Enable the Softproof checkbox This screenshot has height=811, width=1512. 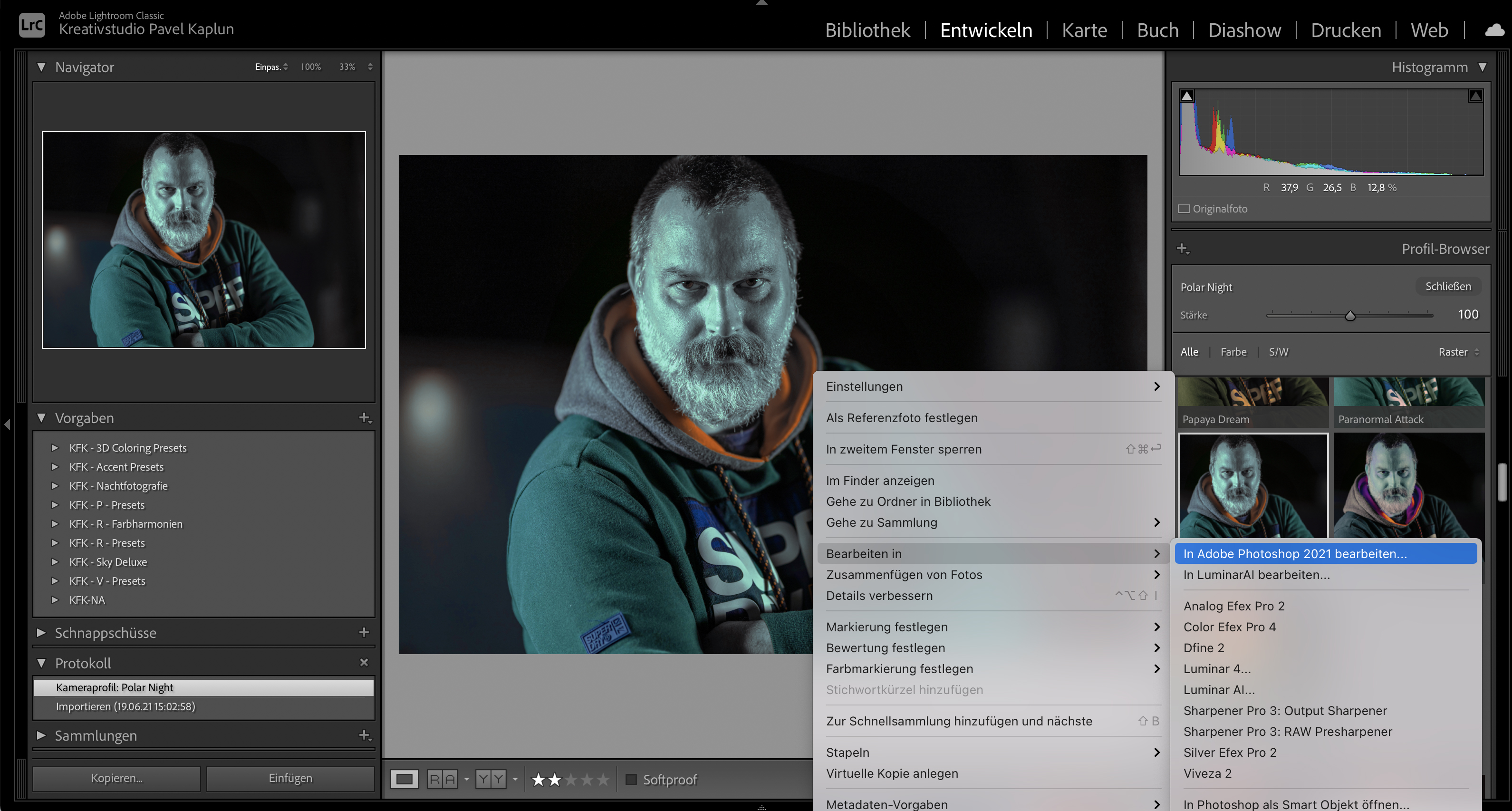[631, 779]
